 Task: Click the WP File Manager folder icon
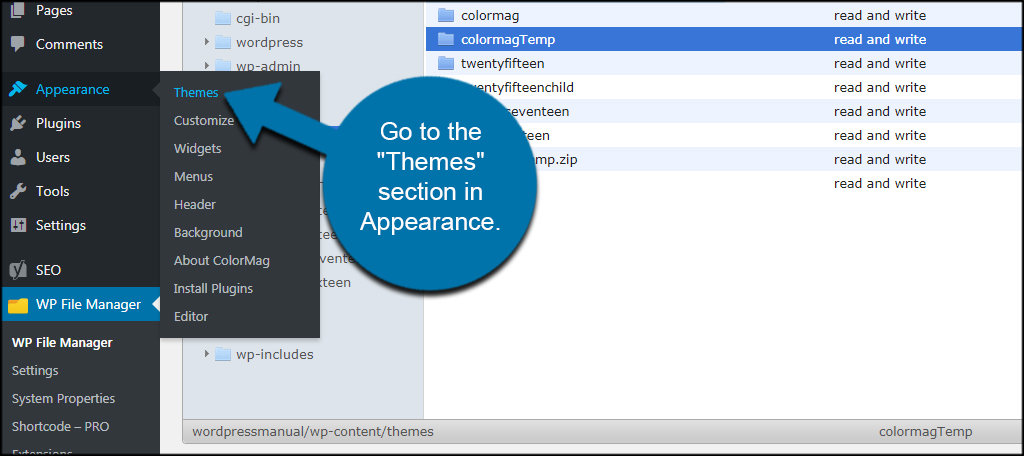tap(18, 304)
